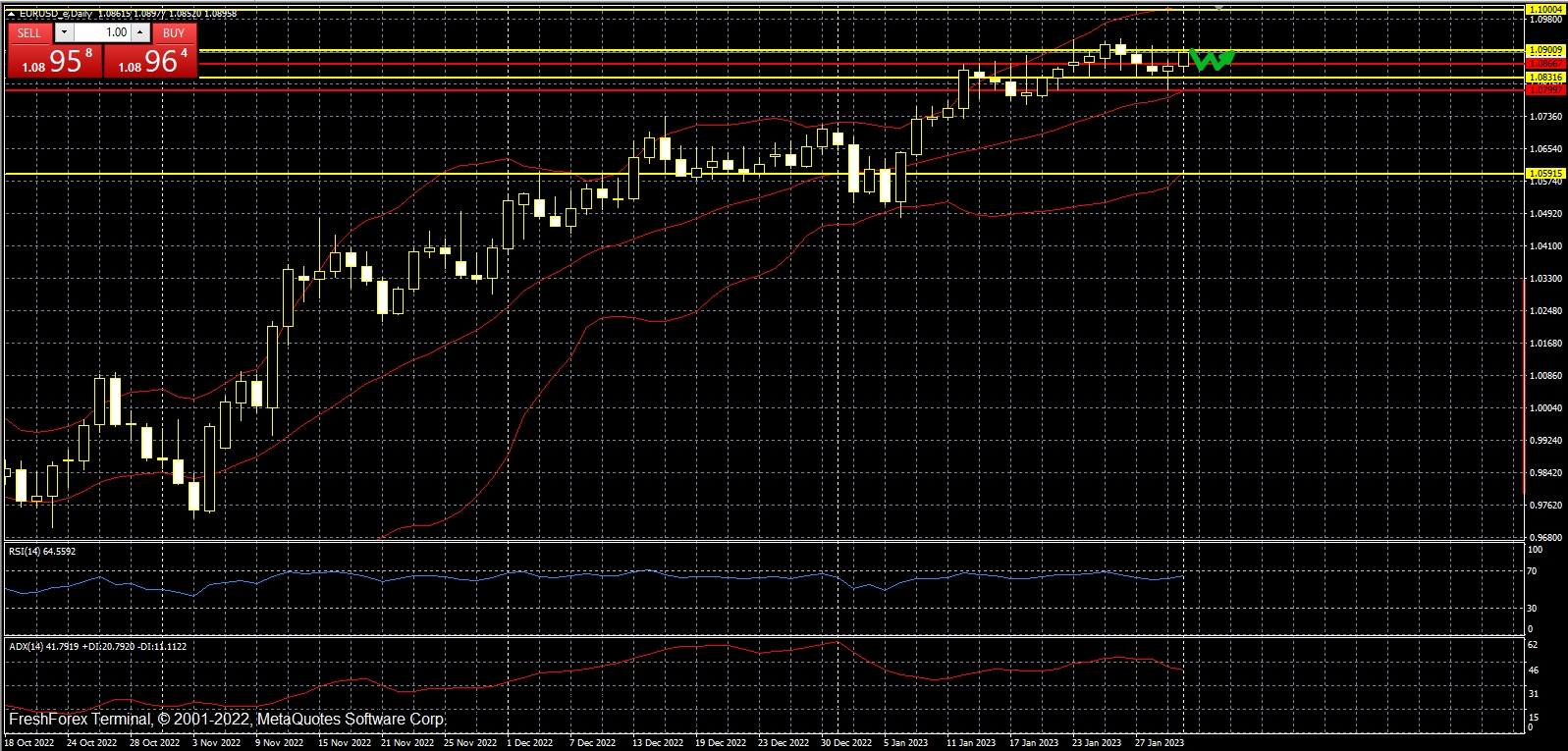
Task: Click the 1.10004 yellow price label
Action: 1545,9
